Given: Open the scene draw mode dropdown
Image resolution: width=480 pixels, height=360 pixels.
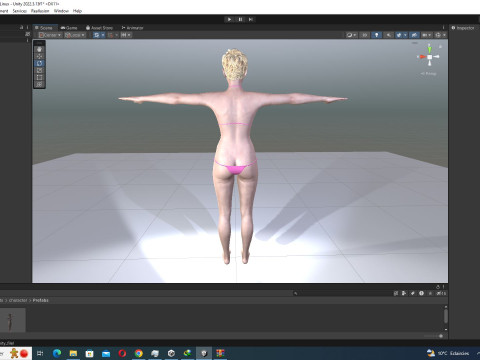Looking at the screenshot, I should [351, 35].
